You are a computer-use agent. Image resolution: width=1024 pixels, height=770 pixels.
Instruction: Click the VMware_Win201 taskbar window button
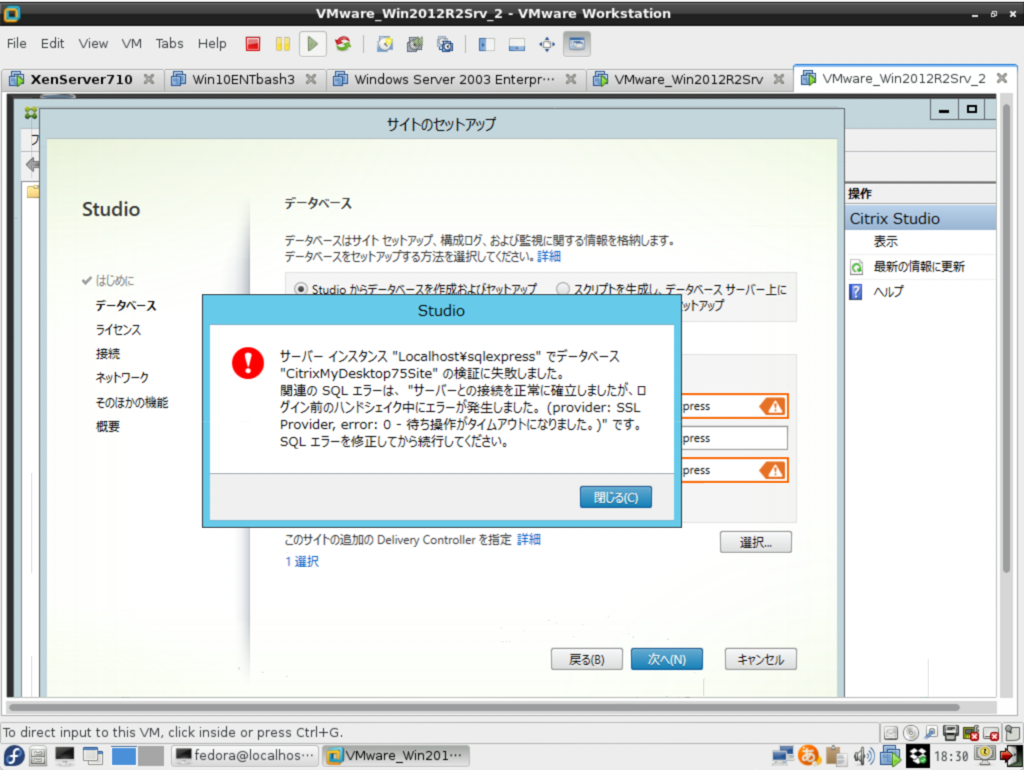[x=396, y=756]
